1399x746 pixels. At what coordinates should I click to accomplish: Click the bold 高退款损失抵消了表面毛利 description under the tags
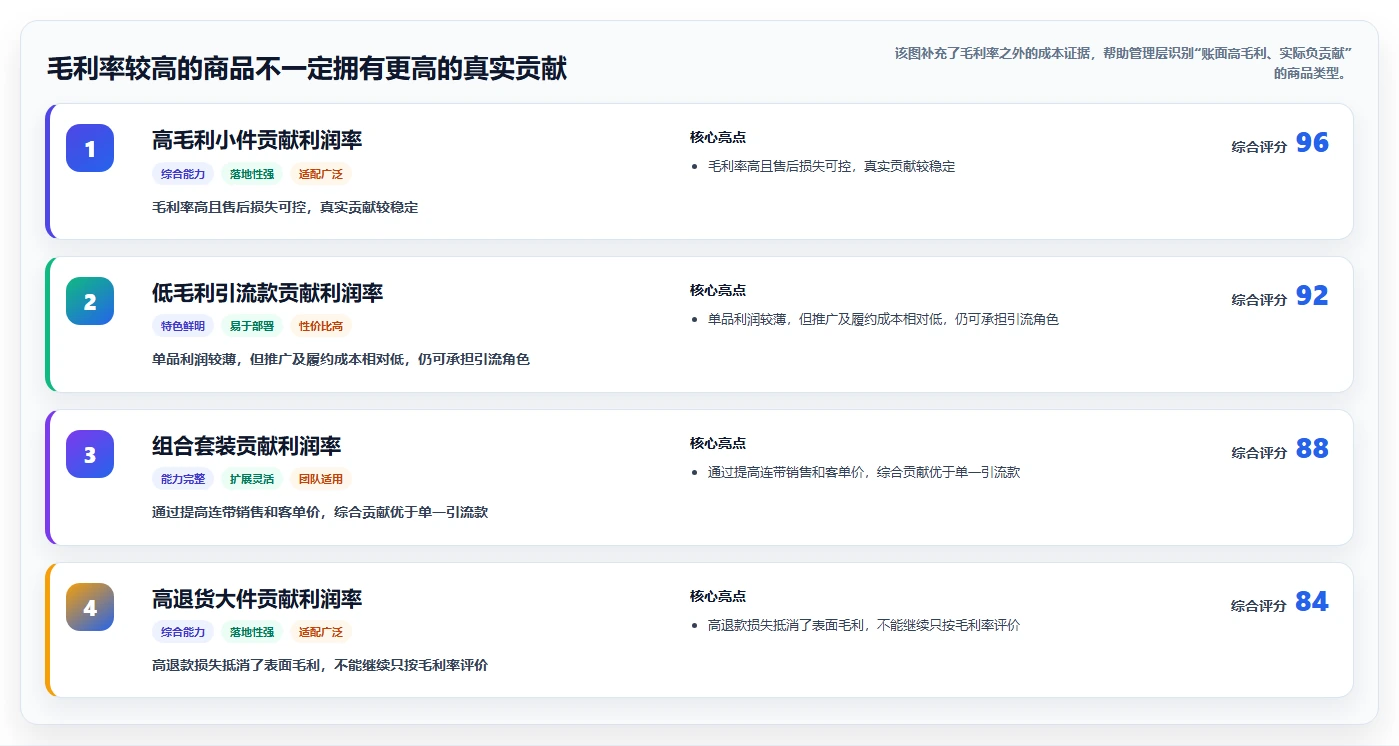pos(320,665)
